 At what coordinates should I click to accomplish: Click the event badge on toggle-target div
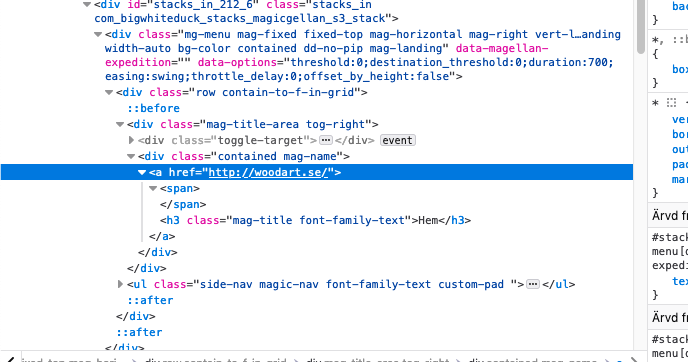[398, 140]
